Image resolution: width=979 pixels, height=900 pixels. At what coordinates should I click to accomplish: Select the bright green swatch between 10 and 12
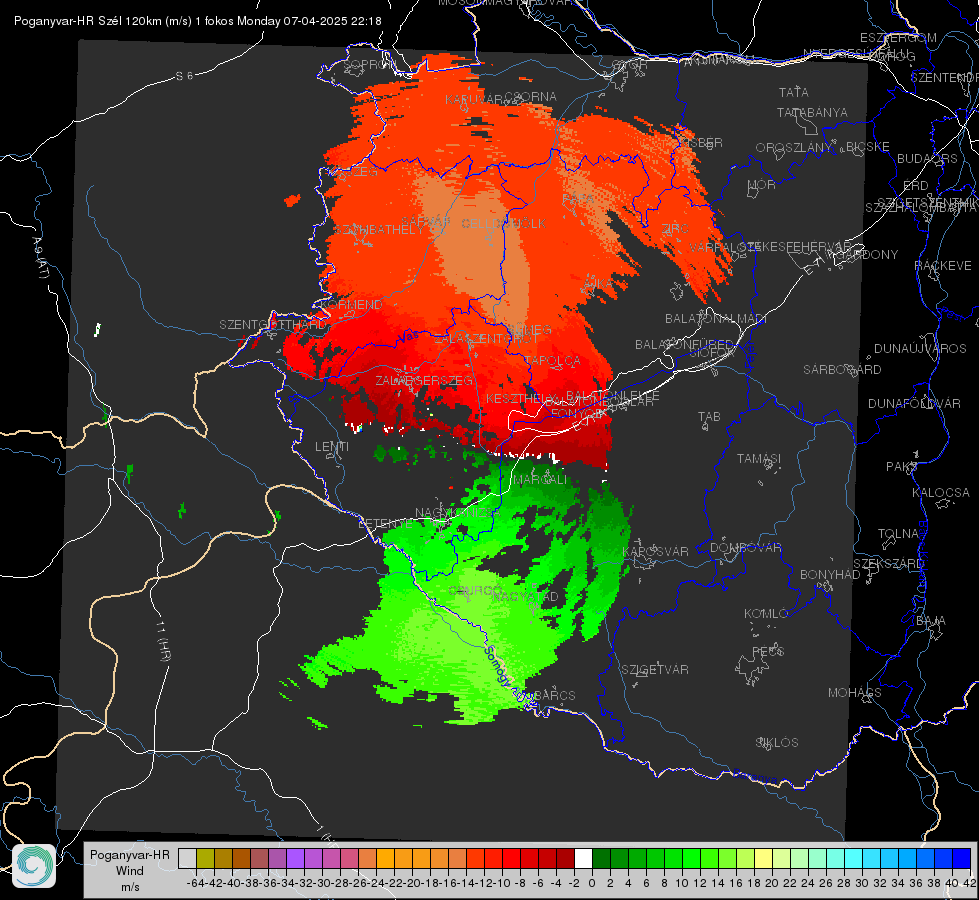[691, 859]
